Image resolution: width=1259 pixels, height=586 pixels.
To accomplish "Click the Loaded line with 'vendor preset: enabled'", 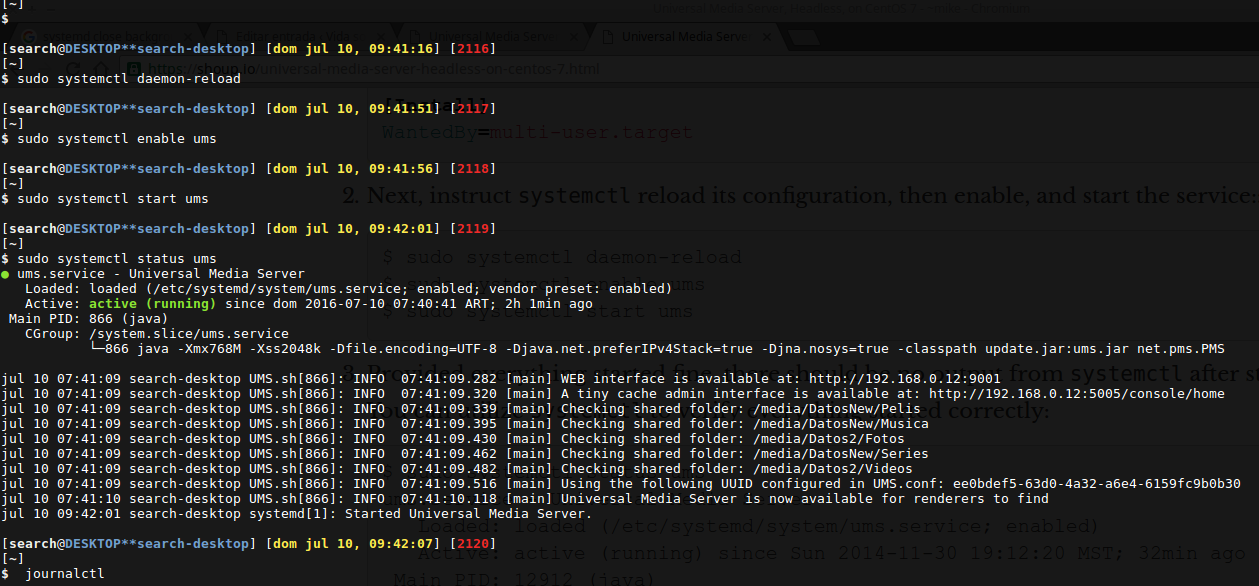I will tap(348, 288).
